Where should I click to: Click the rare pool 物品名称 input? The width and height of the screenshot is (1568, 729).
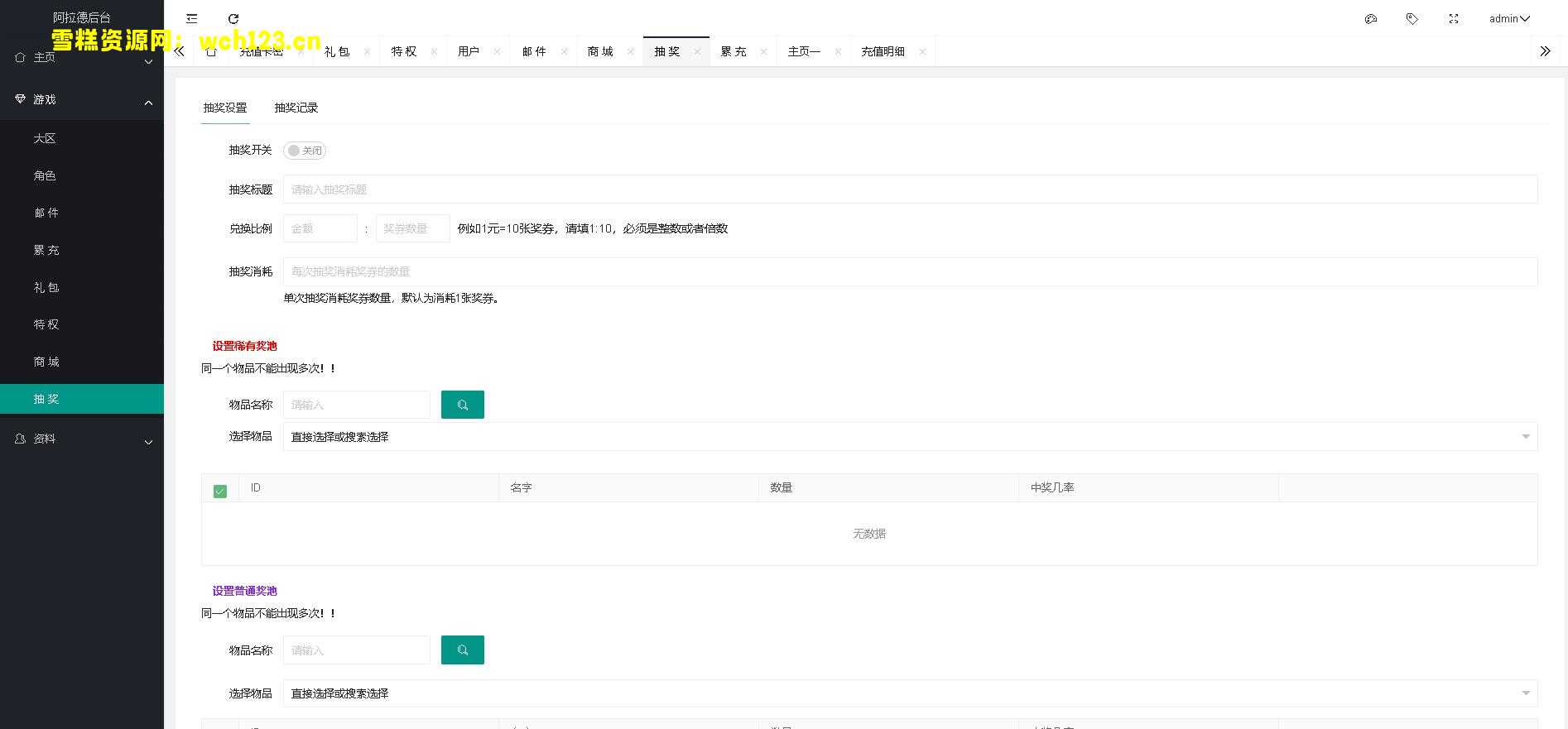(x=357, y=405)
